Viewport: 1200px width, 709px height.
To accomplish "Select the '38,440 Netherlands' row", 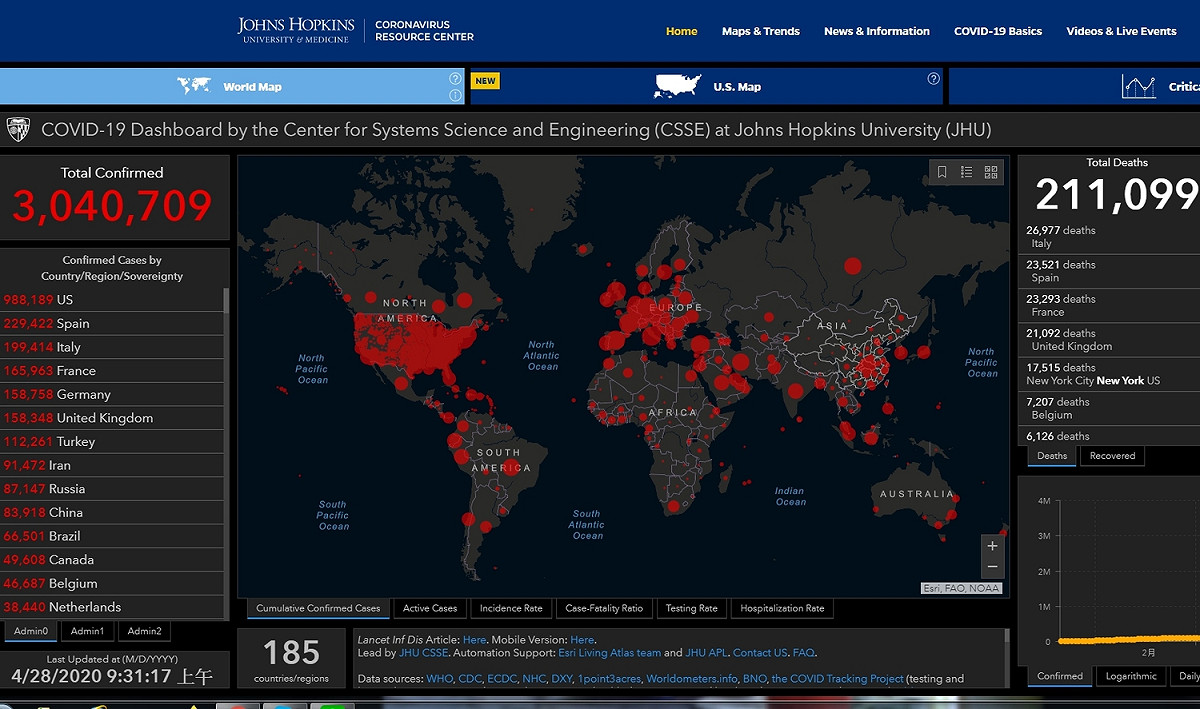I will tap(112, 607).
